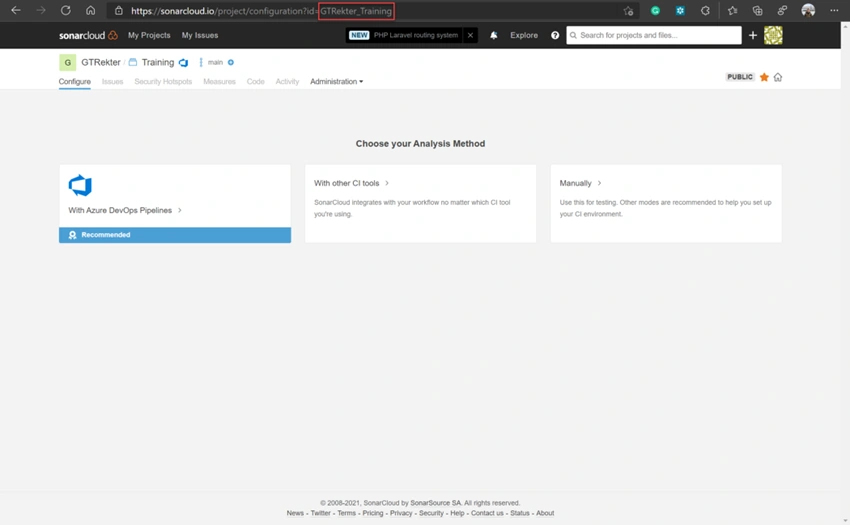
Task: Expand the Administration dropdown menu
Action: pos(336,81)
